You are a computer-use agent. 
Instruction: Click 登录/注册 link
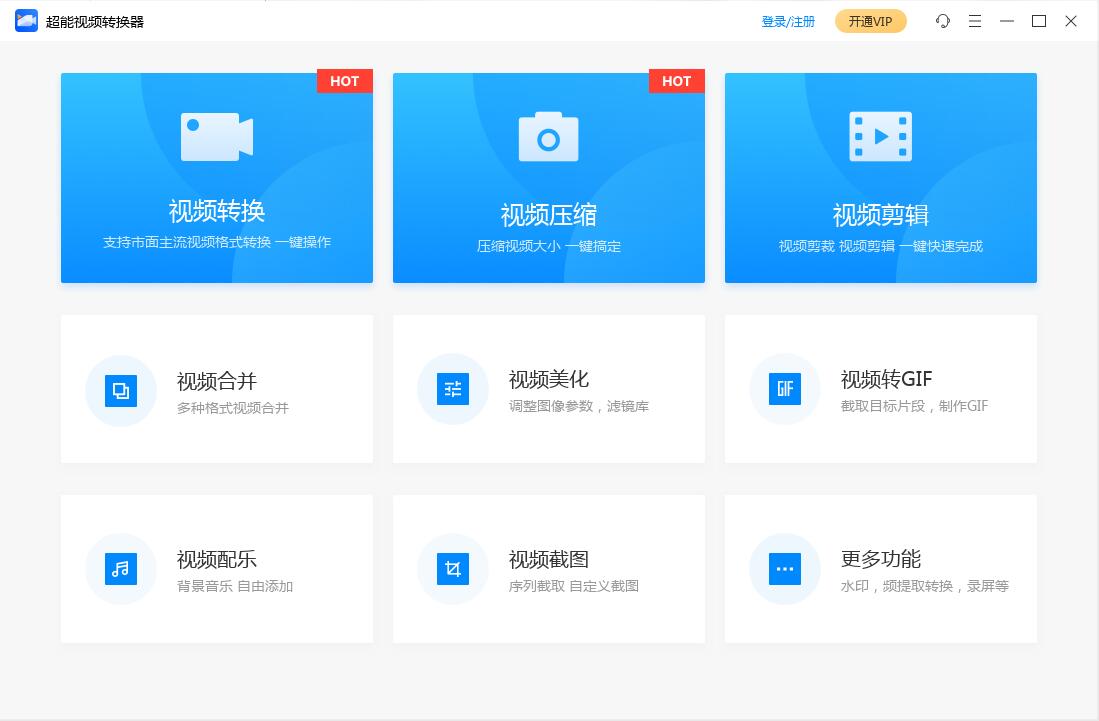click(x=788, y=22)
